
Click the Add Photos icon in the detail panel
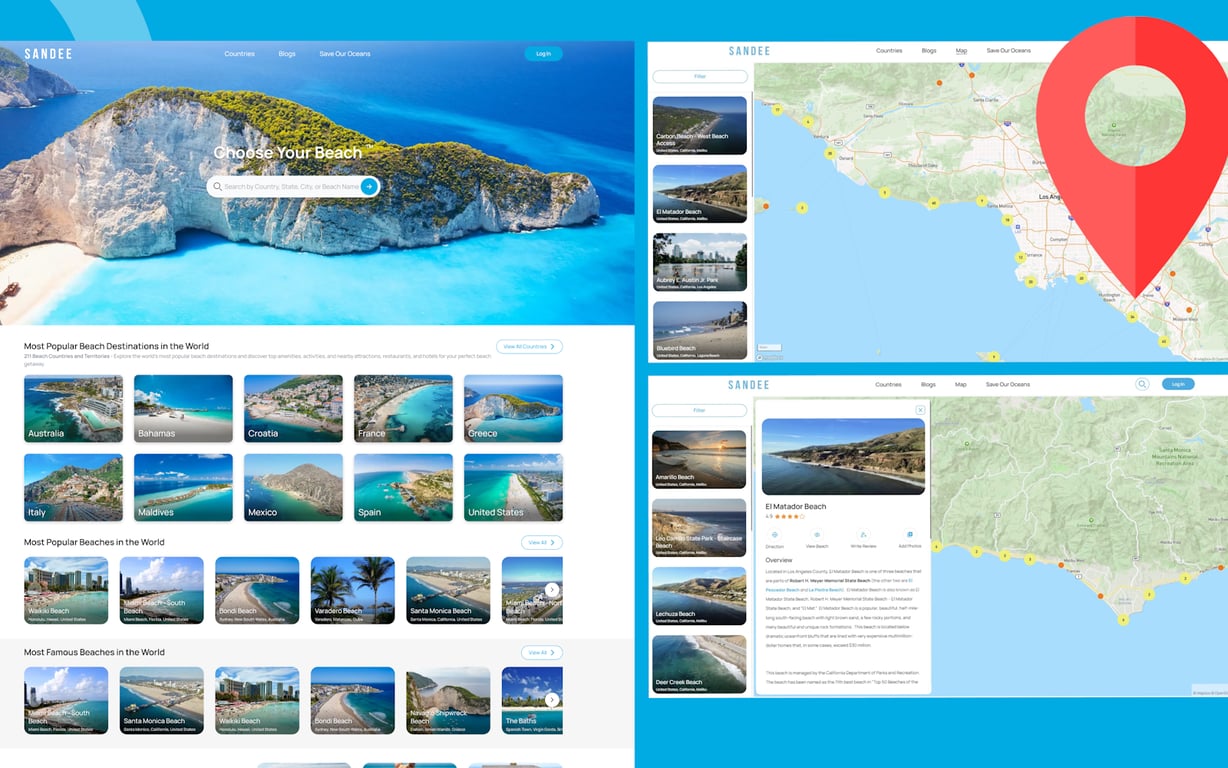pyautogui.click(x=909, y=535)
